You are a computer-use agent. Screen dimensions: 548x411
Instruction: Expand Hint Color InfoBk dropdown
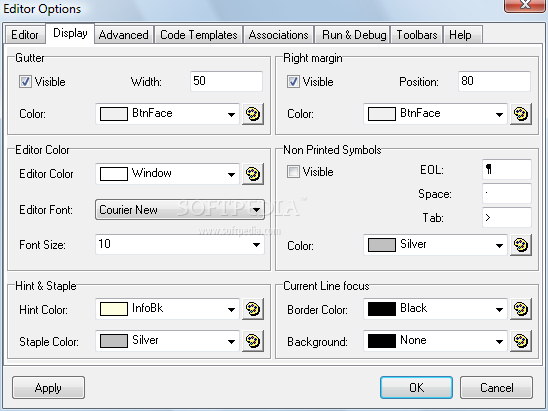tap(231, 309)
